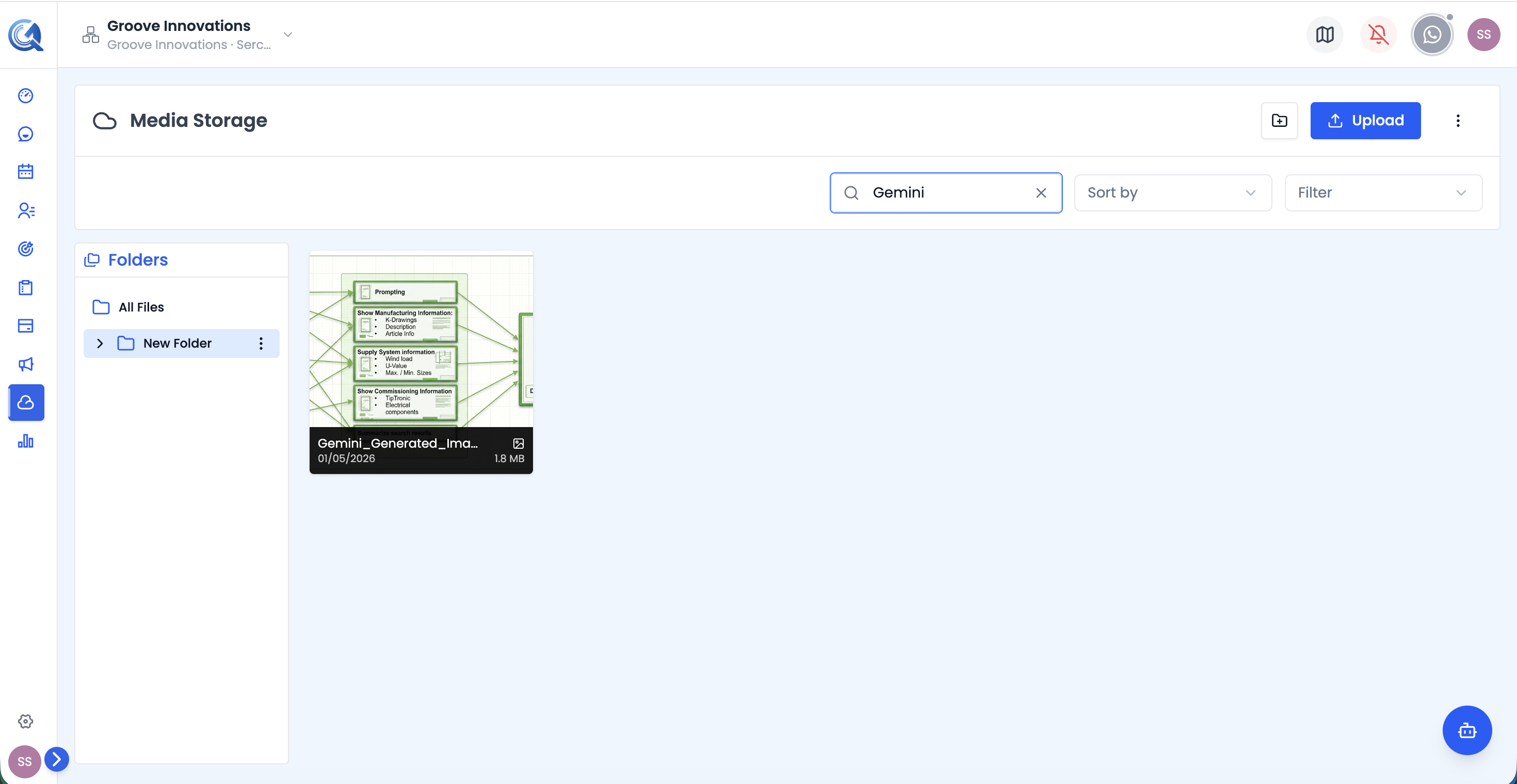Screen dimensions: 1517x784
Task: Click the organization hierarchy icon in header
Action: coord(91,35)
